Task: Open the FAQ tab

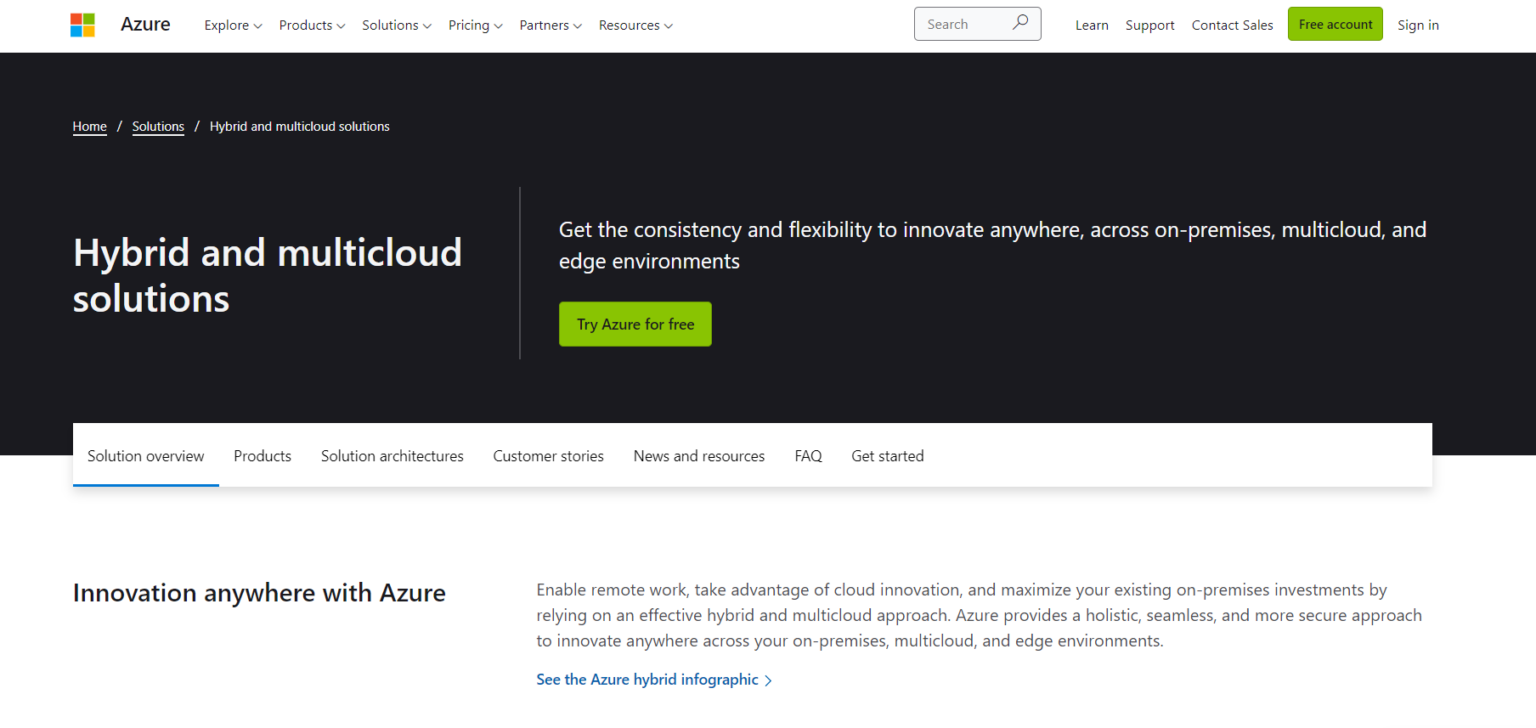Action: (808, 455)
